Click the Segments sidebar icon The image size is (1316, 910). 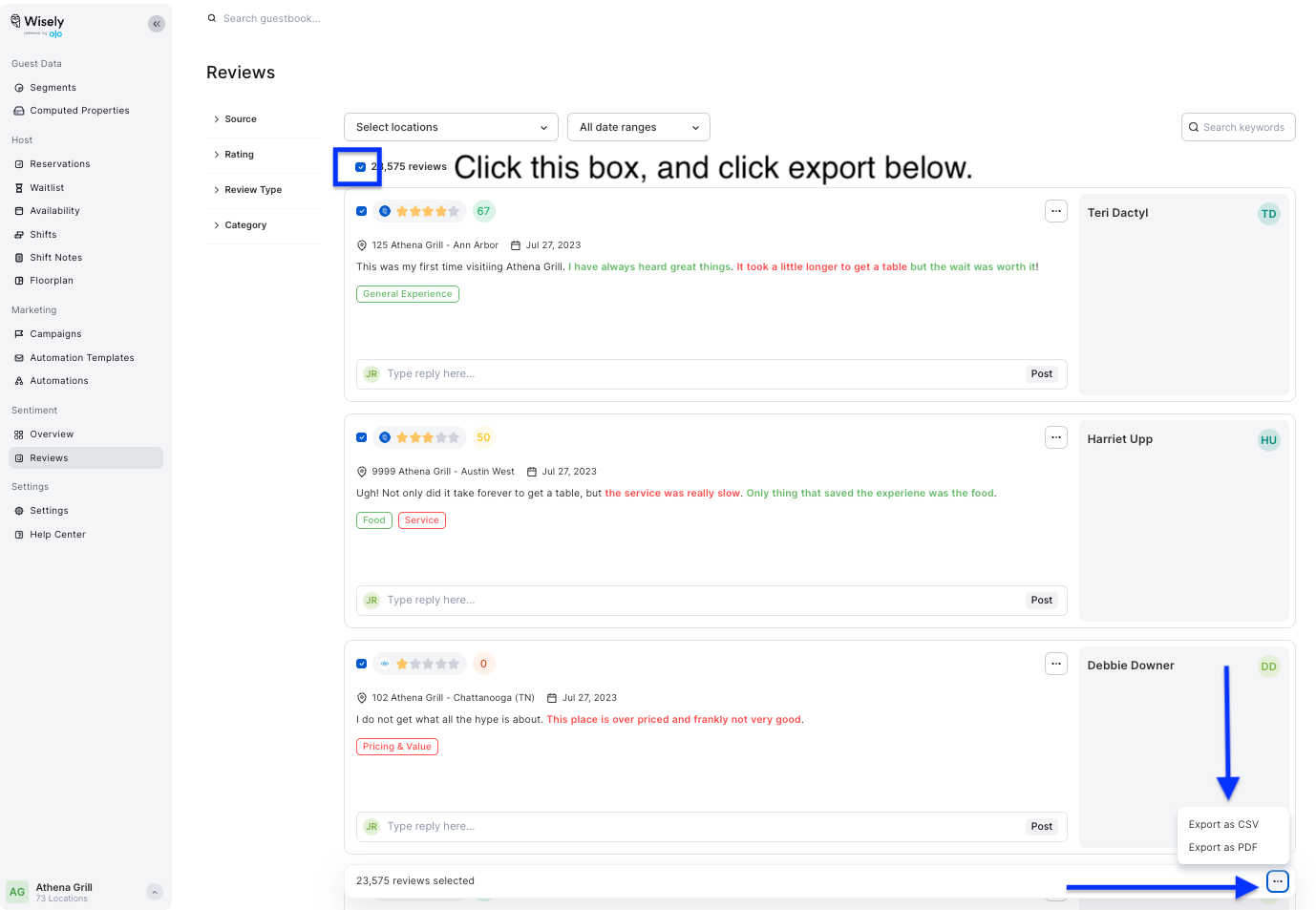19,88
